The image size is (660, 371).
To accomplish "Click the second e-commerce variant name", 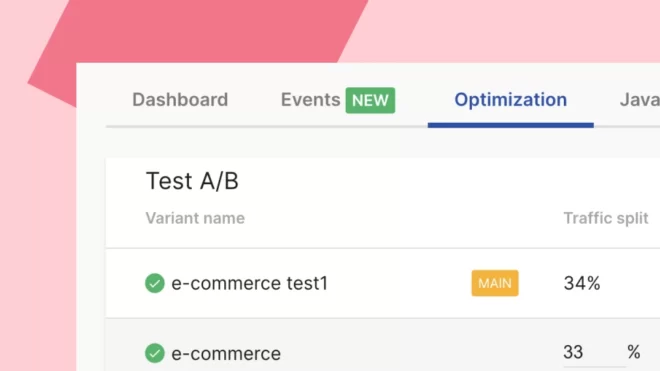I will click(226, 353).
